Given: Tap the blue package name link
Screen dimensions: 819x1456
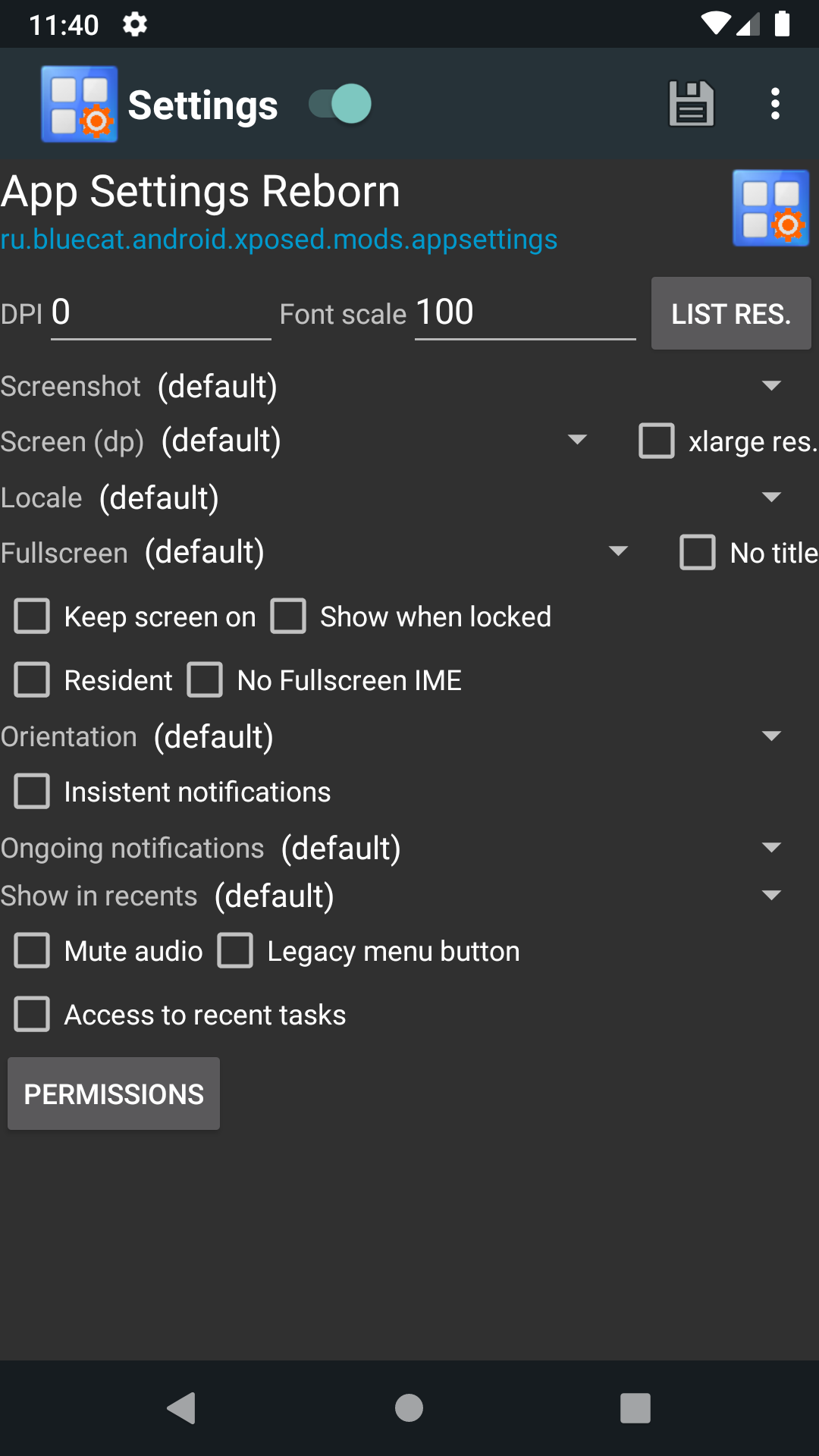Looking at the screenshot, I should click(x=278, y=240).
